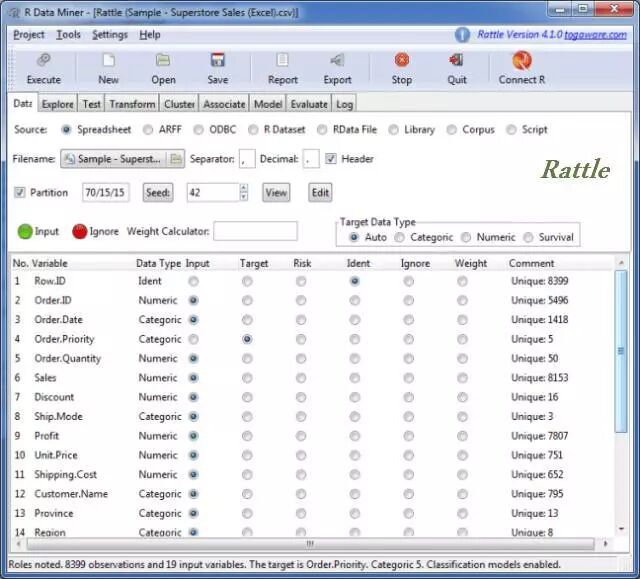Viewport: 640px width, 579px height.
Task: Set Target Data Type to Numeric
Action: [x=466, y=237]
